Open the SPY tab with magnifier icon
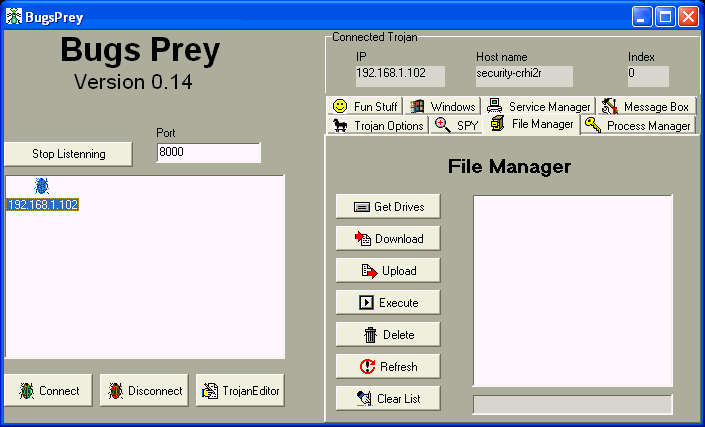This screenshot has height=427, width=705. [x=456, y=125]
